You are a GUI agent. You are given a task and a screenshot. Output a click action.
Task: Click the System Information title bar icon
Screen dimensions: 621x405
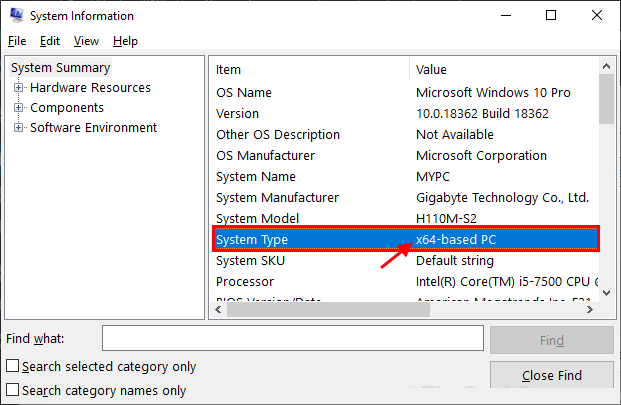pos(14,16)
